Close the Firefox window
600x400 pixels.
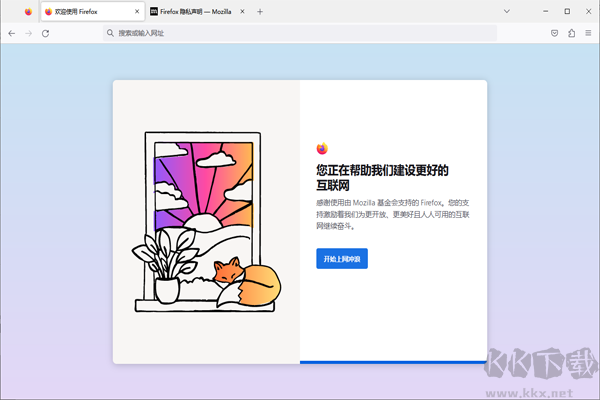(589, 11)
